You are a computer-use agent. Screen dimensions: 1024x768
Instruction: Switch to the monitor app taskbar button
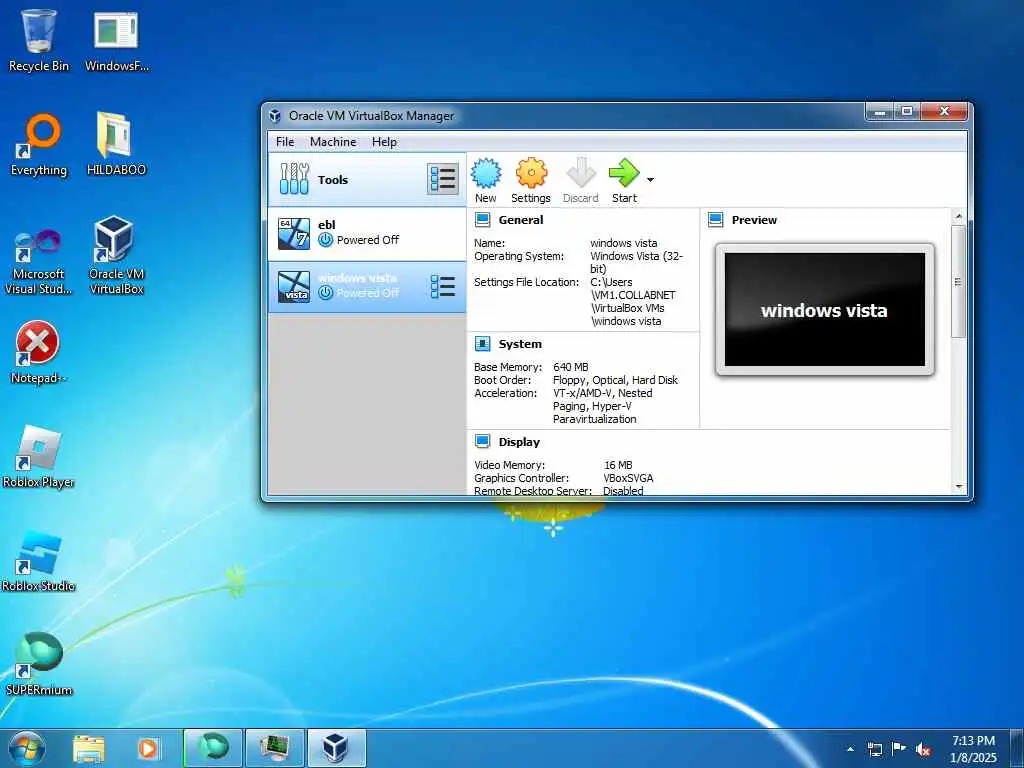coord(275,748)
